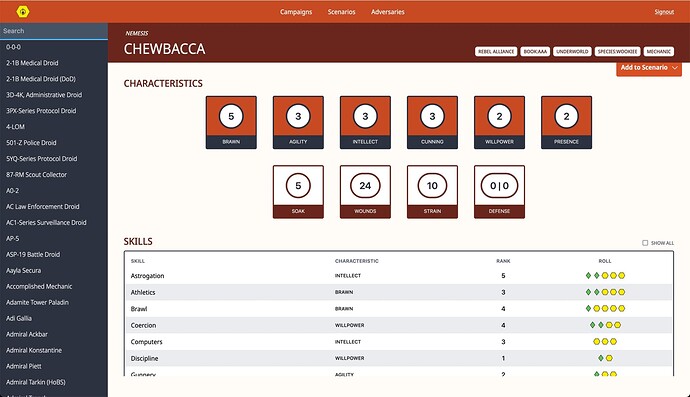The width and height of the screenshot is (690, 397).
Task: Click the yellow hexagon home logo
Action: click(23, 11)
